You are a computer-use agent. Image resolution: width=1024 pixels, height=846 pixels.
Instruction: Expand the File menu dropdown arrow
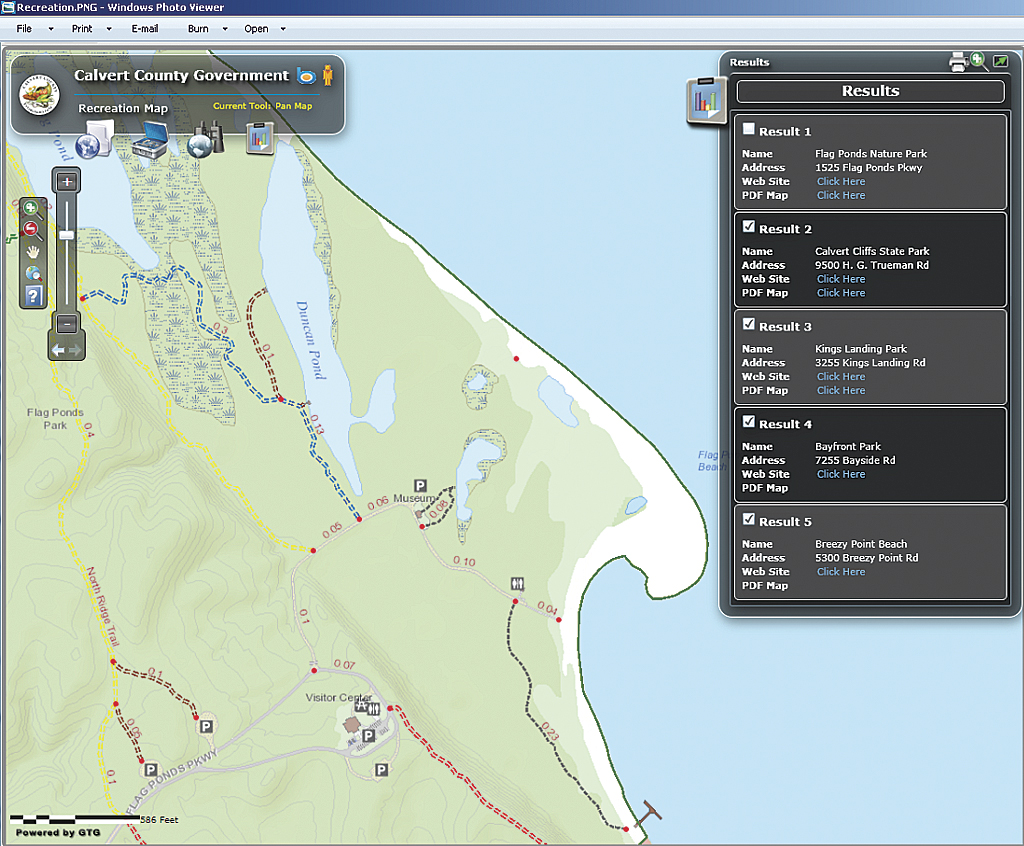pos(51,29)
